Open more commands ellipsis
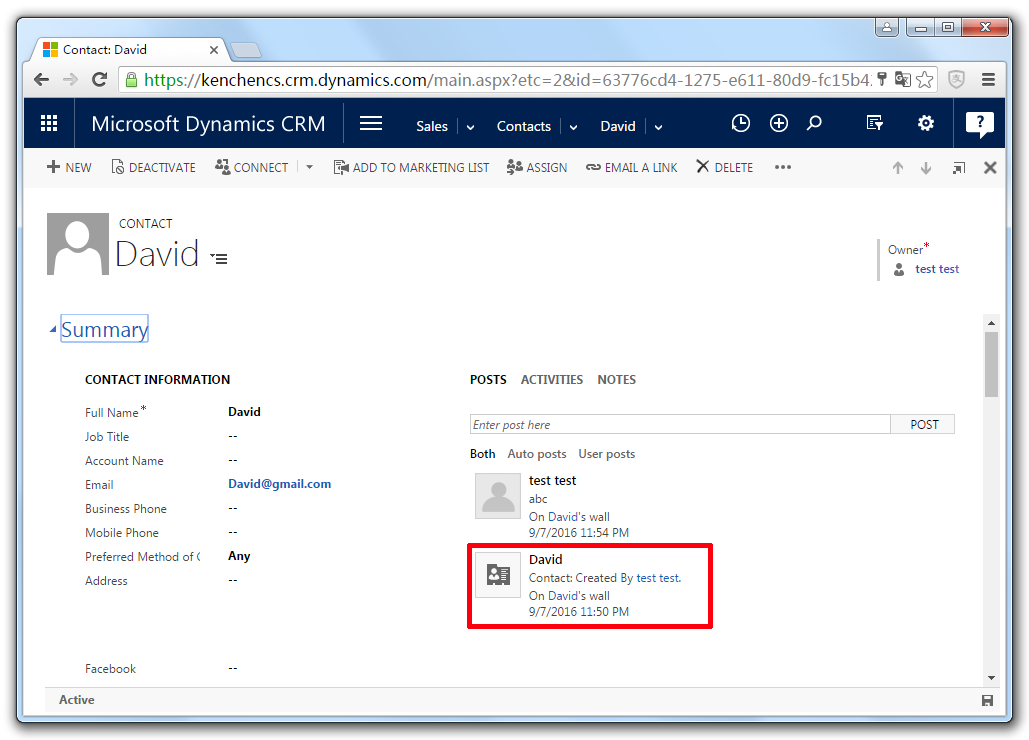 pos(782,167)
